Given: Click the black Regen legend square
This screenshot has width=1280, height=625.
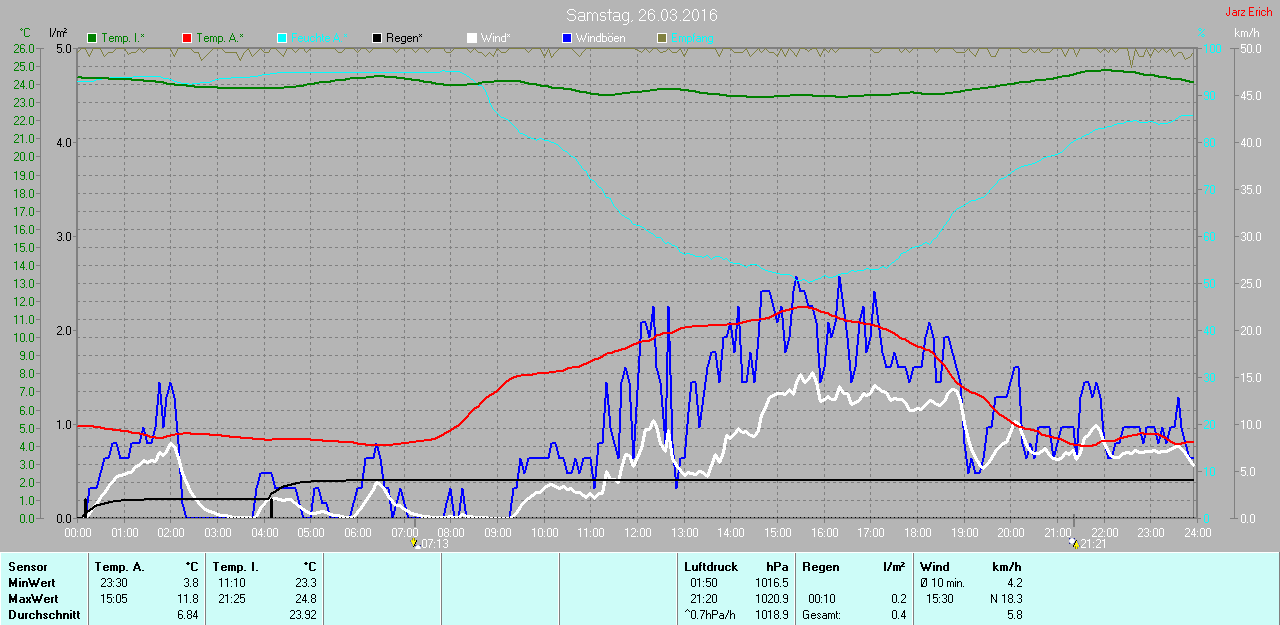Looking at the screenshot, I should point(377,38).
